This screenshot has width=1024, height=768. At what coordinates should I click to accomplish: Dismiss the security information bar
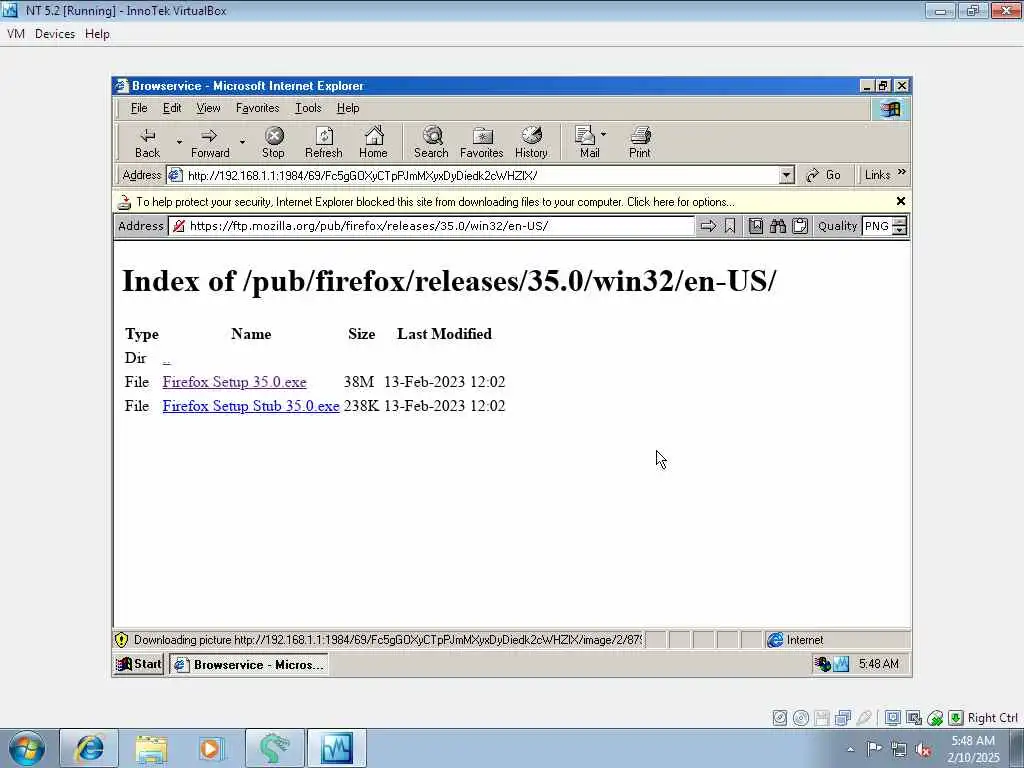901,201
